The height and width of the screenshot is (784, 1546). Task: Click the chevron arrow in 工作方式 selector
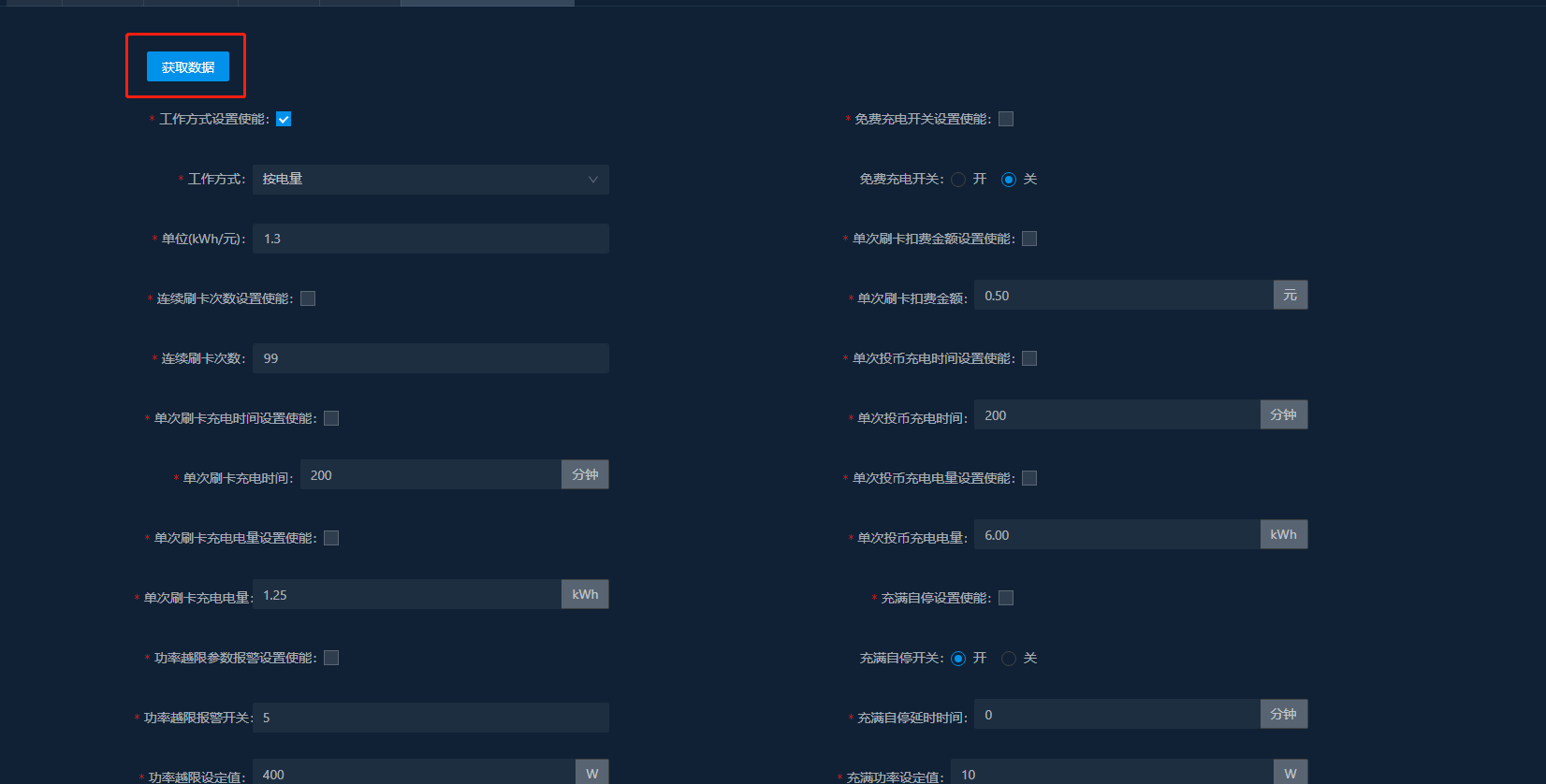point(592,180)
